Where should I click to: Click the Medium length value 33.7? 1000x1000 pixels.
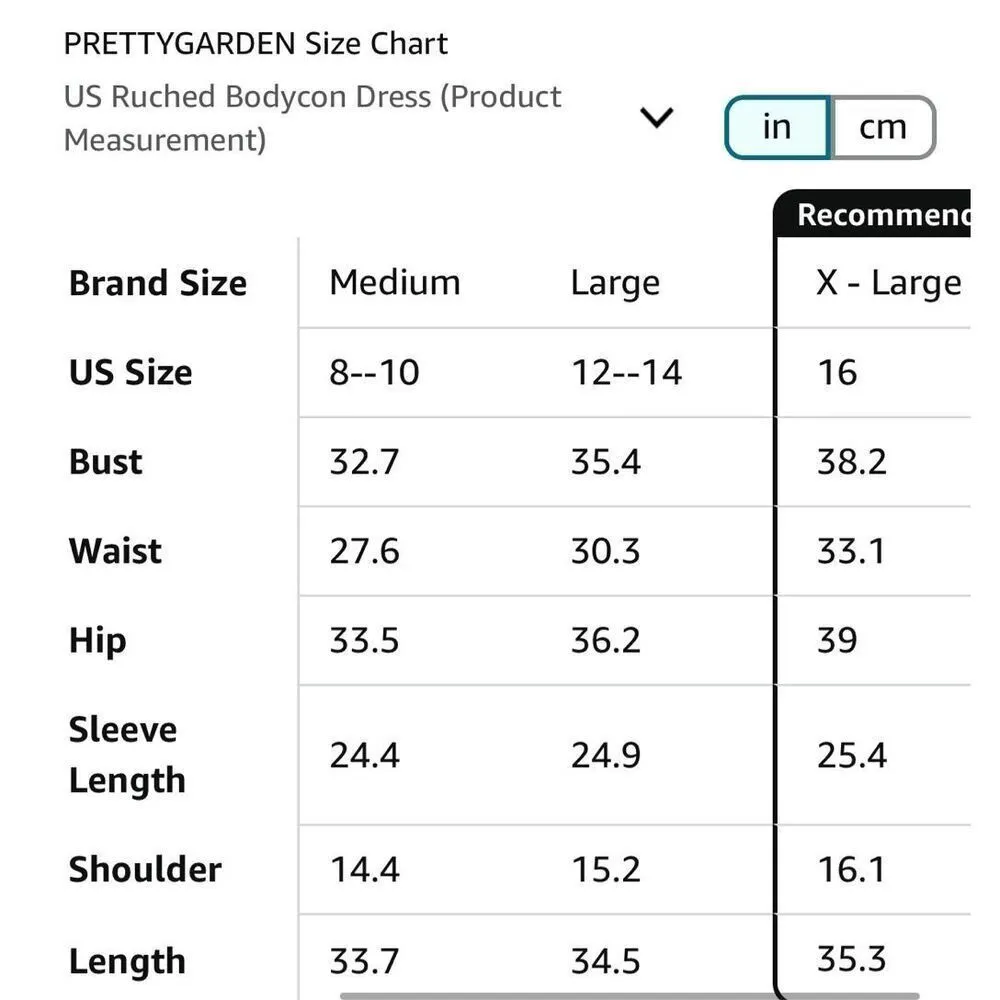(x=364, y=961)
